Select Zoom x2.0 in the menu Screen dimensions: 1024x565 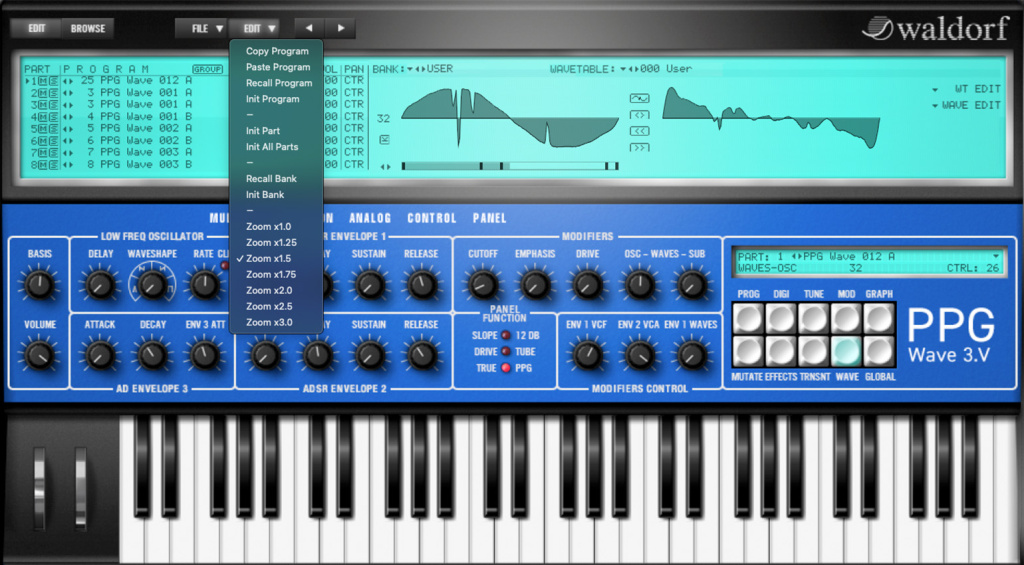click(x=269, y=290)
